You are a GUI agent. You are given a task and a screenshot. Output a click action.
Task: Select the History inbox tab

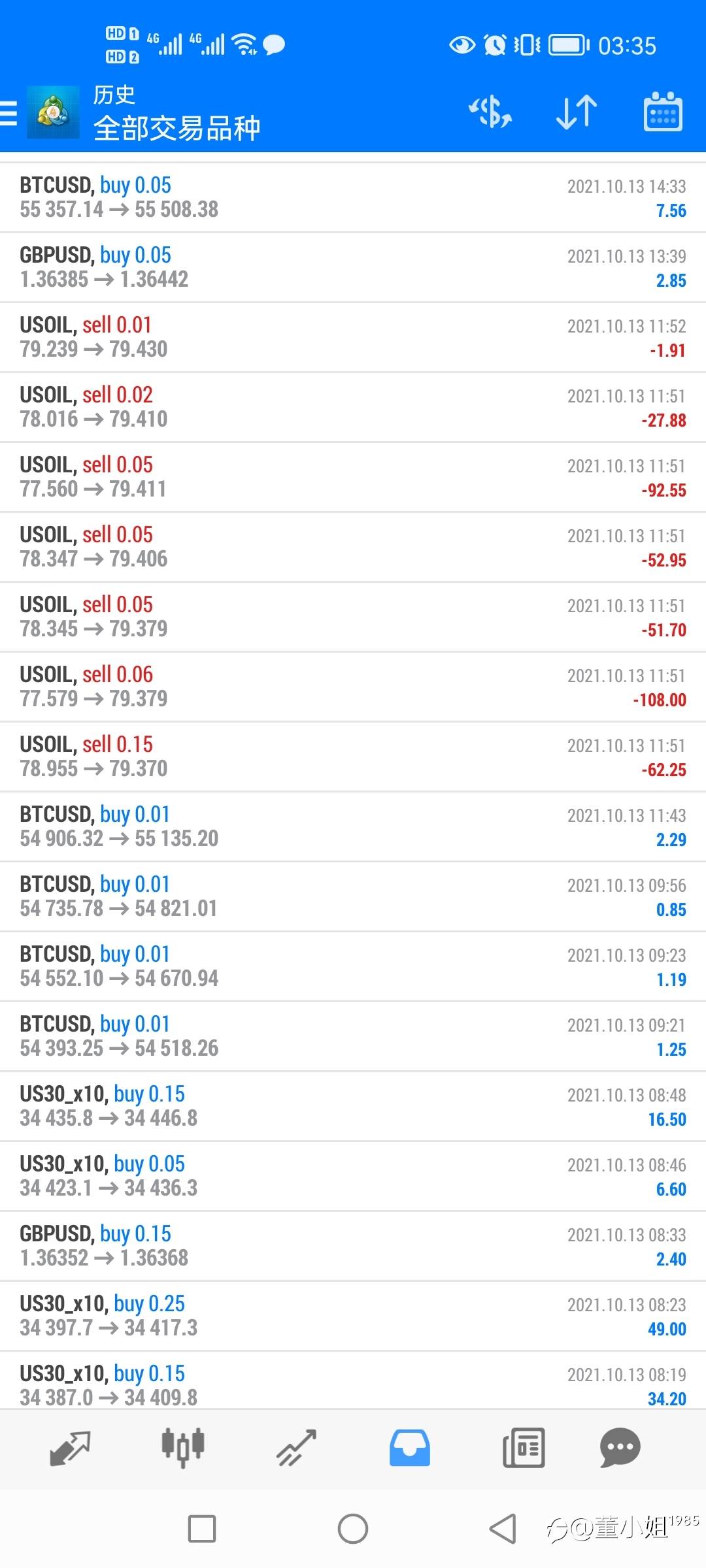point(410,1448)
